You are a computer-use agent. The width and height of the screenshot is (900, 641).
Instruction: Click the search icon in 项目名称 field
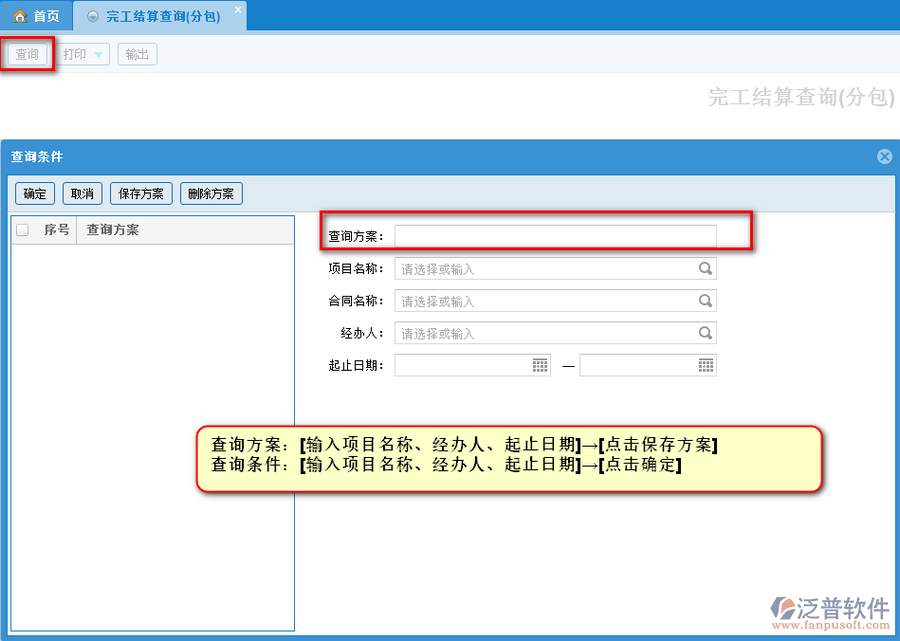(705, 269)
